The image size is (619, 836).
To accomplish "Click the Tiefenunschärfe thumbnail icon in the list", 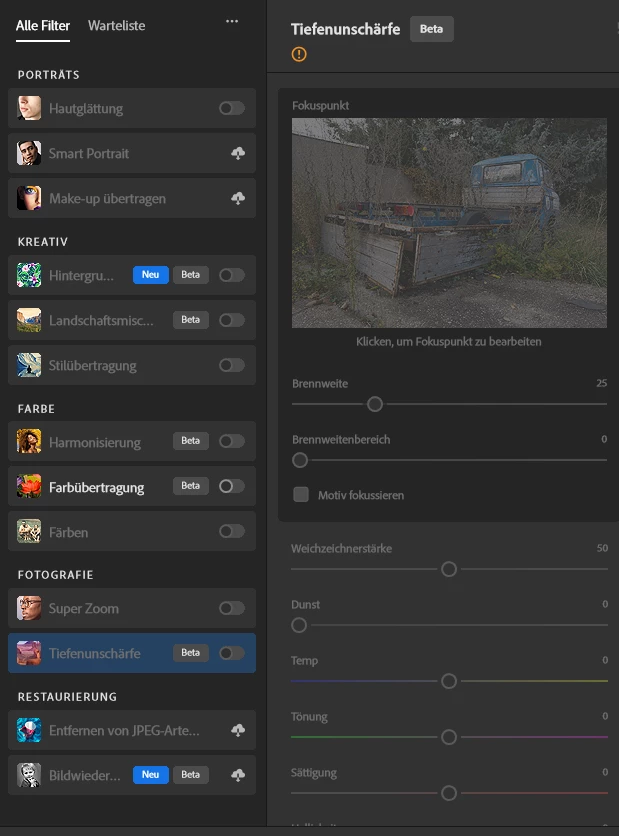I will (29, 653).
